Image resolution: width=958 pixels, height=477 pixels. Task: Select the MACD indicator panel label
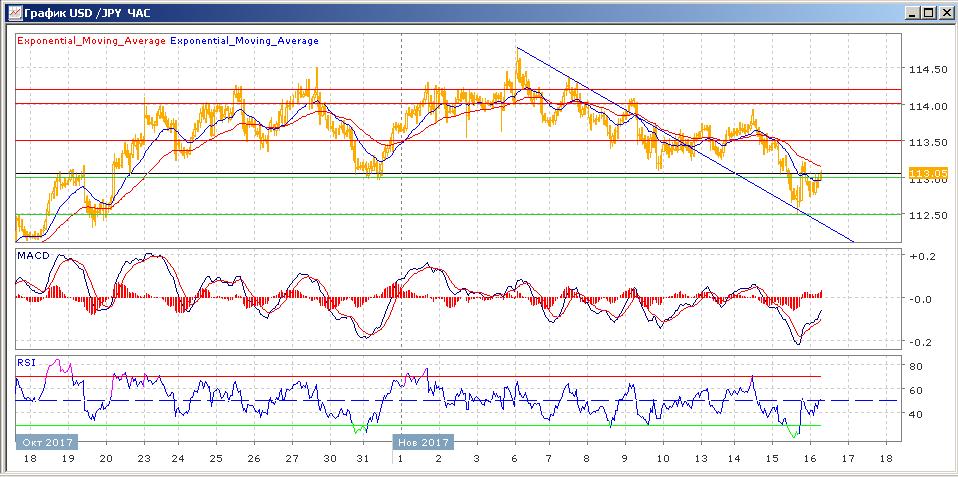tap(32, 257)
